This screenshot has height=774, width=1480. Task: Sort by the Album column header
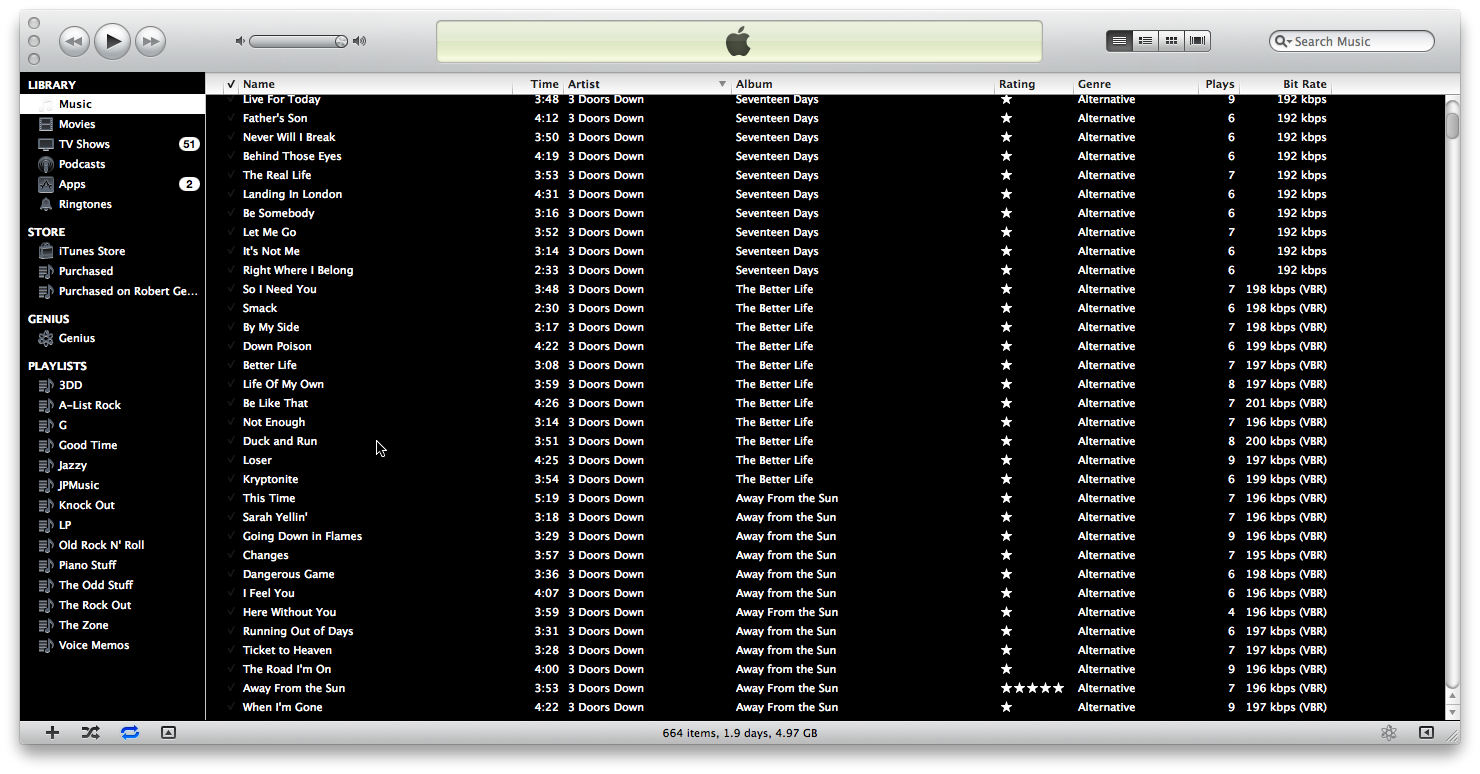click(x=863, y=84)
